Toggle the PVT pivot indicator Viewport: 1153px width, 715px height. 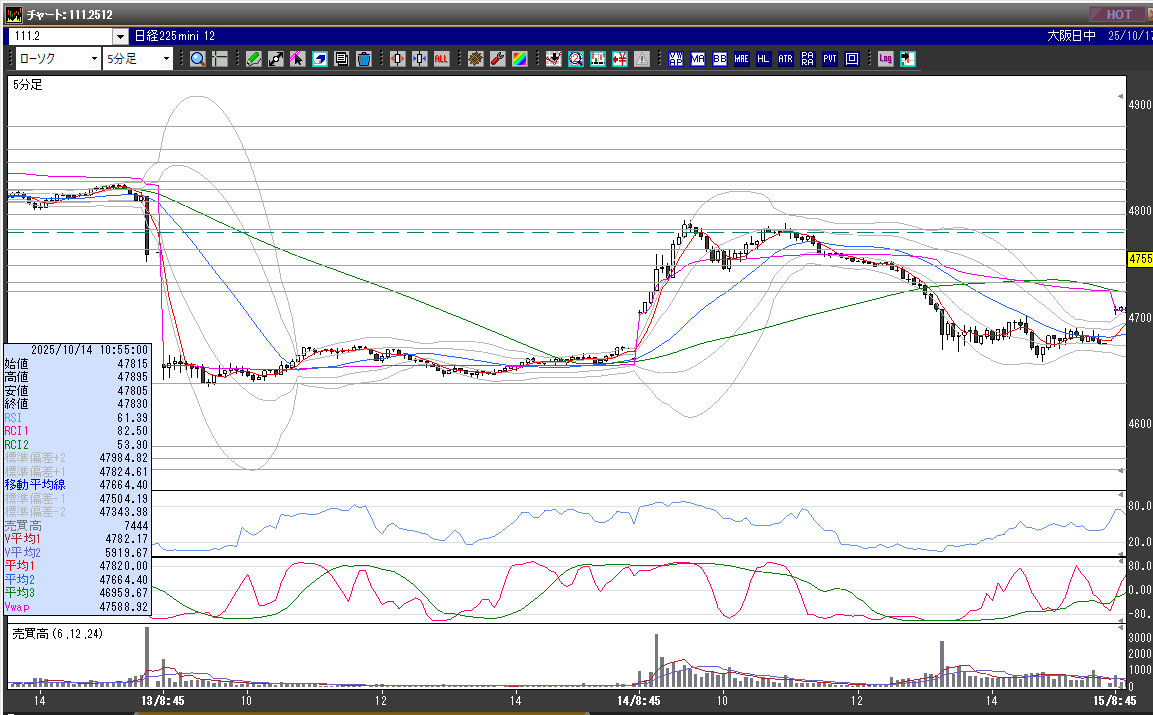[x=830, y=59]
